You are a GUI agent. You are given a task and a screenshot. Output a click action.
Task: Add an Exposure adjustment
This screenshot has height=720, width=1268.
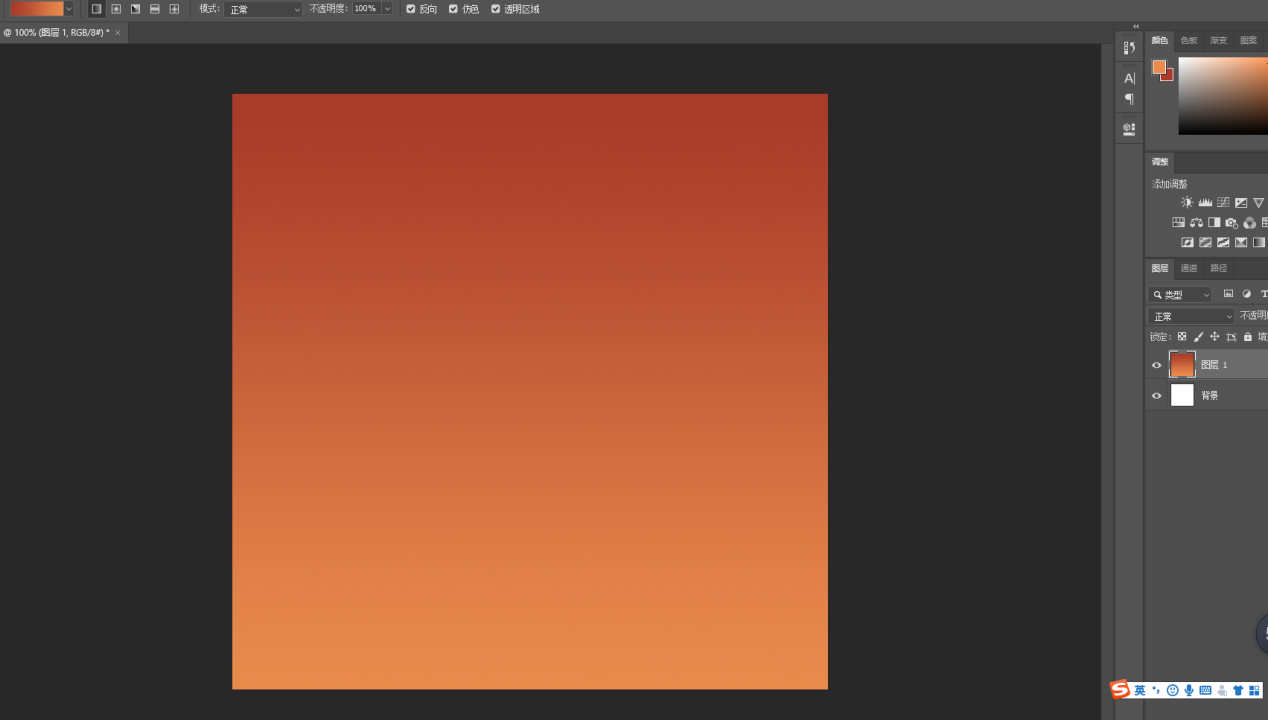1241,202
